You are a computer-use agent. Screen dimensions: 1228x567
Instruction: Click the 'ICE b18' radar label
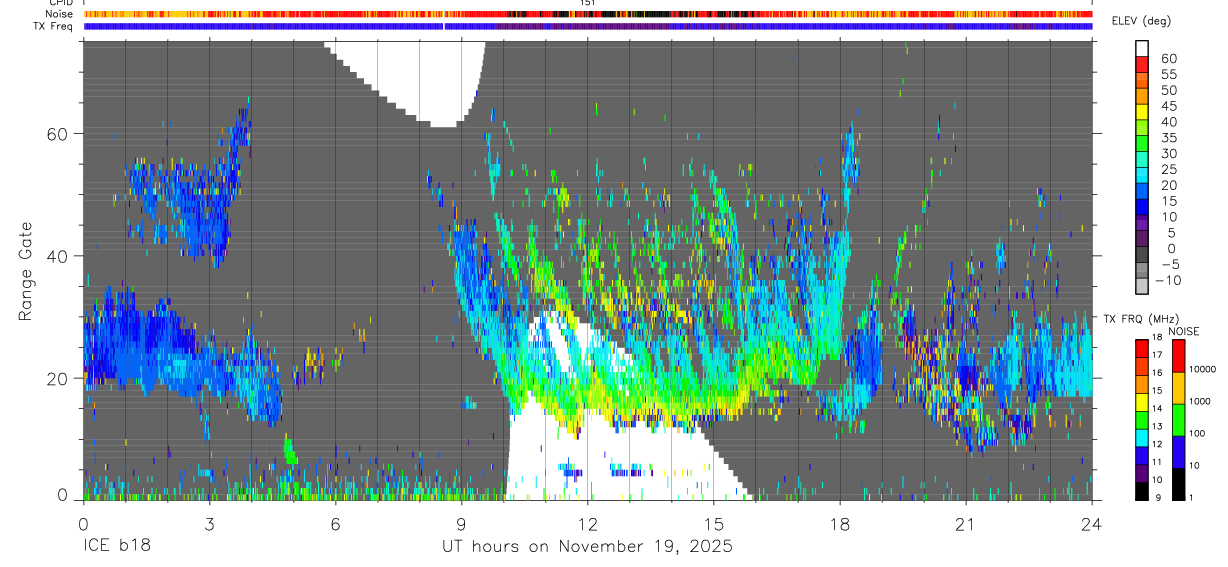pos(116,546)
